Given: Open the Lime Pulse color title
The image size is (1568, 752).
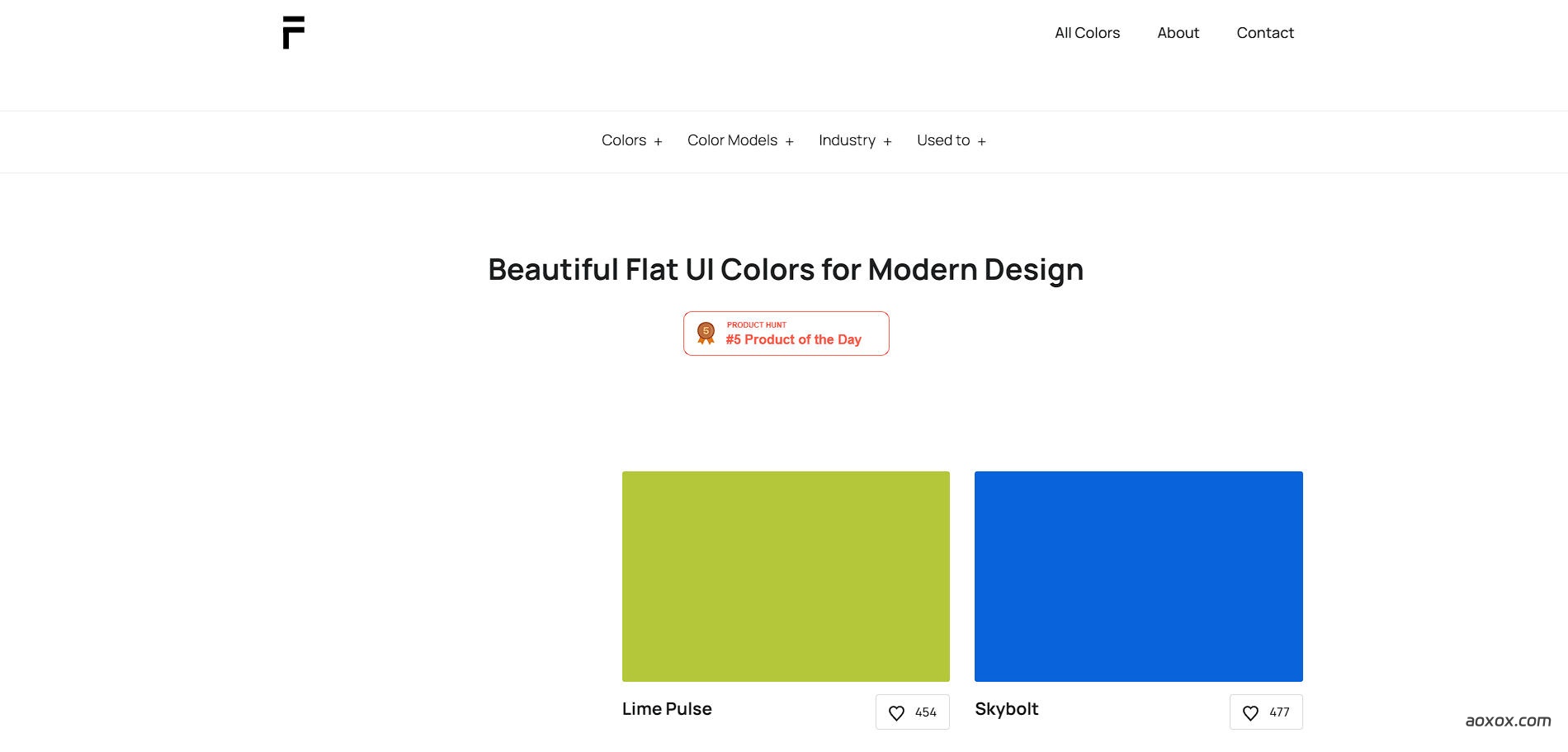Looking at the screenshot, I should coord(667,709).
